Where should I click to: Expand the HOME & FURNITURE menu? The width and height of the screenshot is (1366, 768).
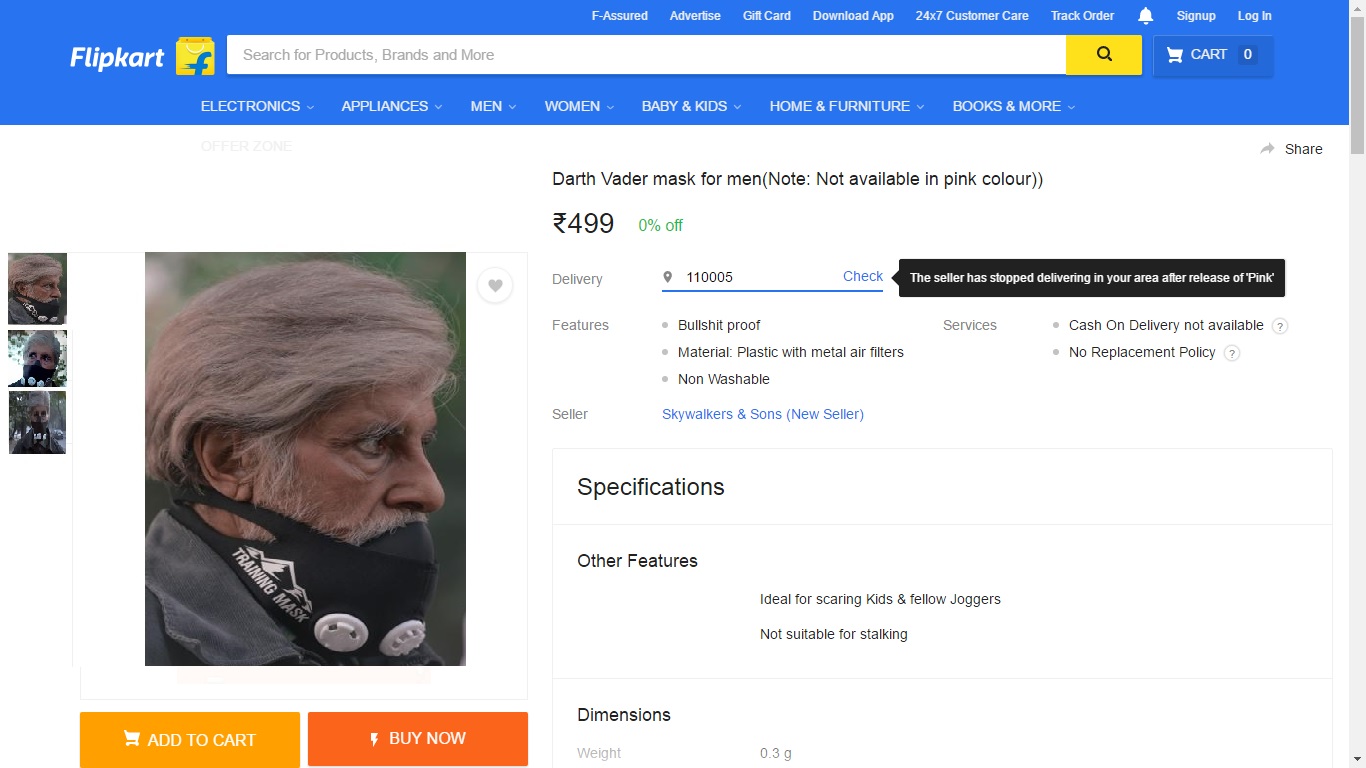click(846, 106)
